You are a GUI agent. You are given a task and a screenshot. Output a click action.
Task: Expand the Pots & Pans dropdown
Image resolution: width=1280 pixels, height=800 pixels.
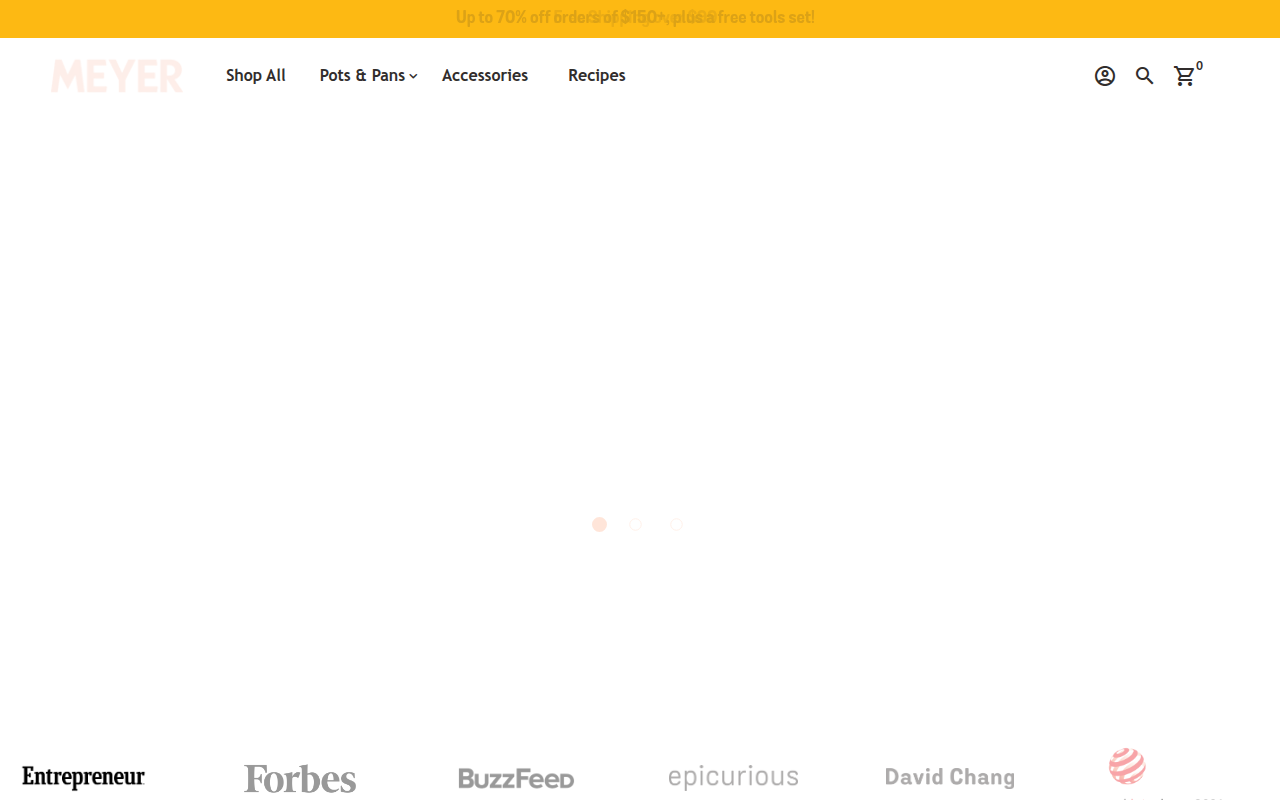tap(369, 76)
